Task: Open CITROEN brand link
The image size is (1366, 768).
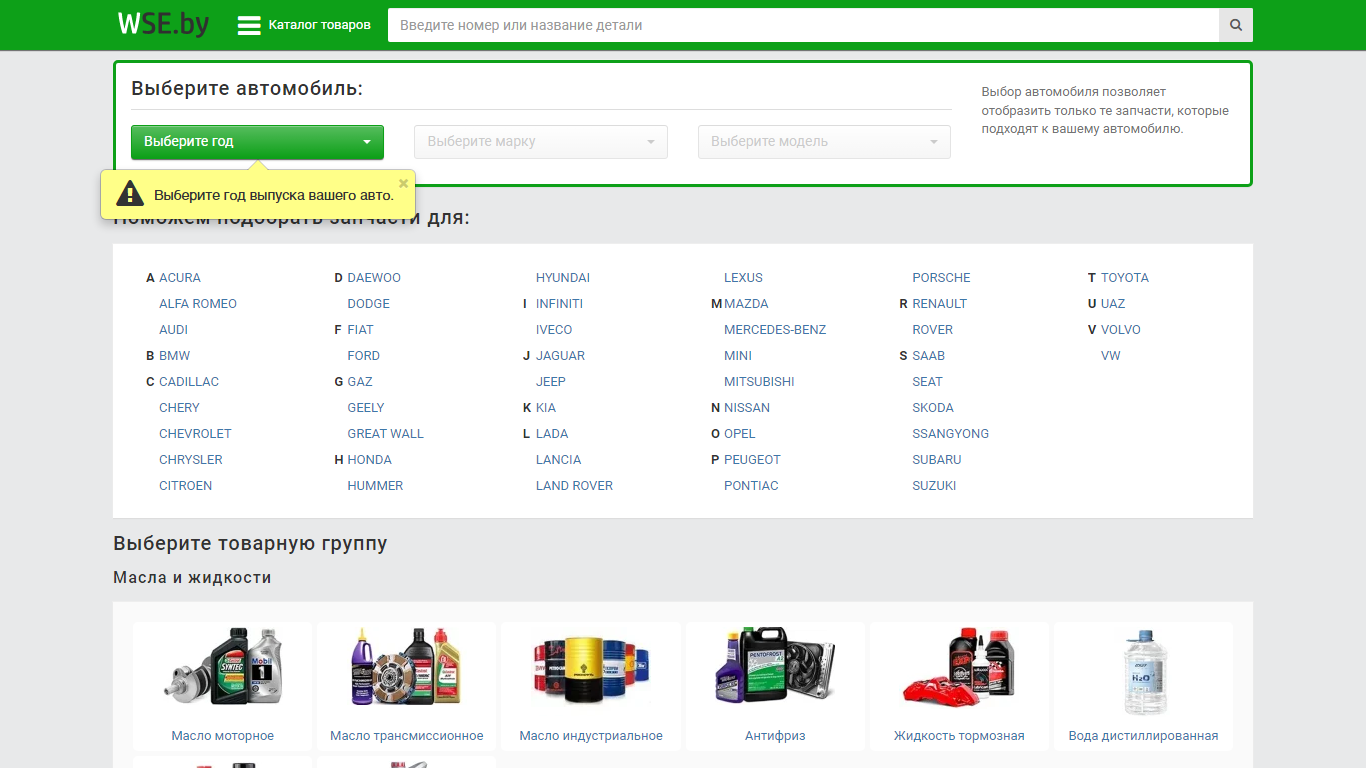Action: pos(185,486)
